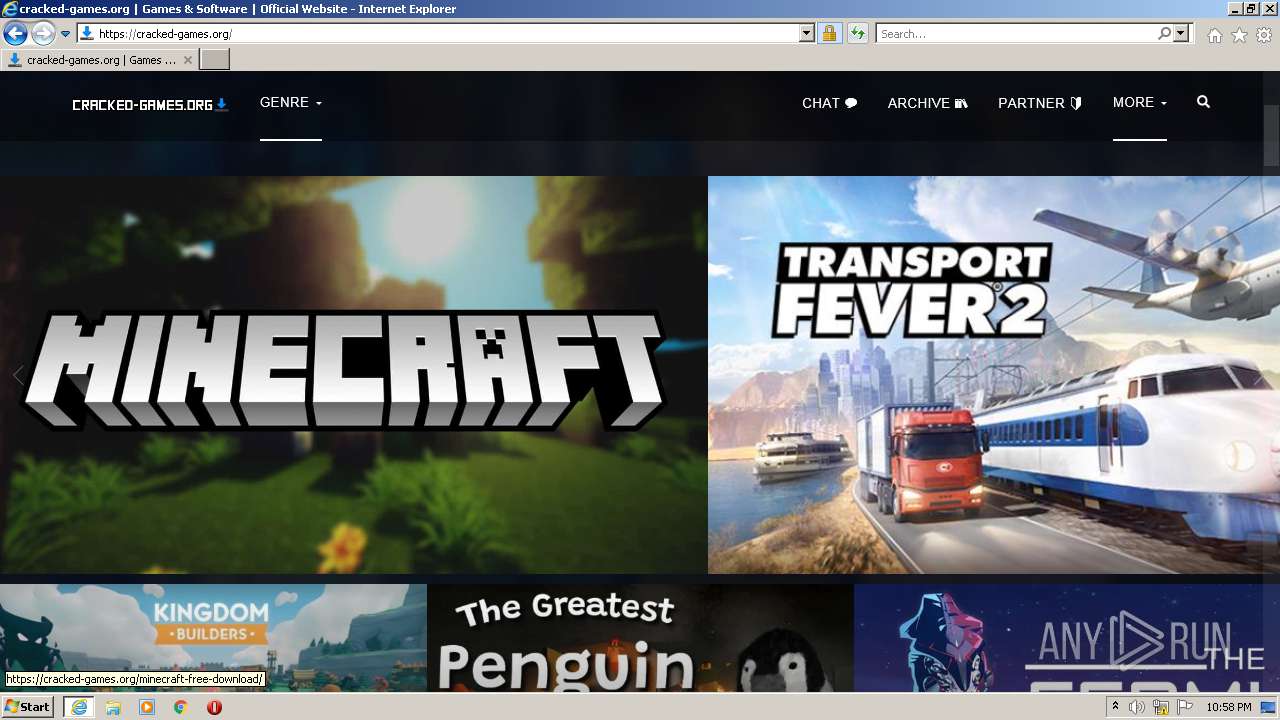Open the PARTNER page
Image resolution: width=1280 pixels, height=720 pixels.
[x=1040, y=103]
